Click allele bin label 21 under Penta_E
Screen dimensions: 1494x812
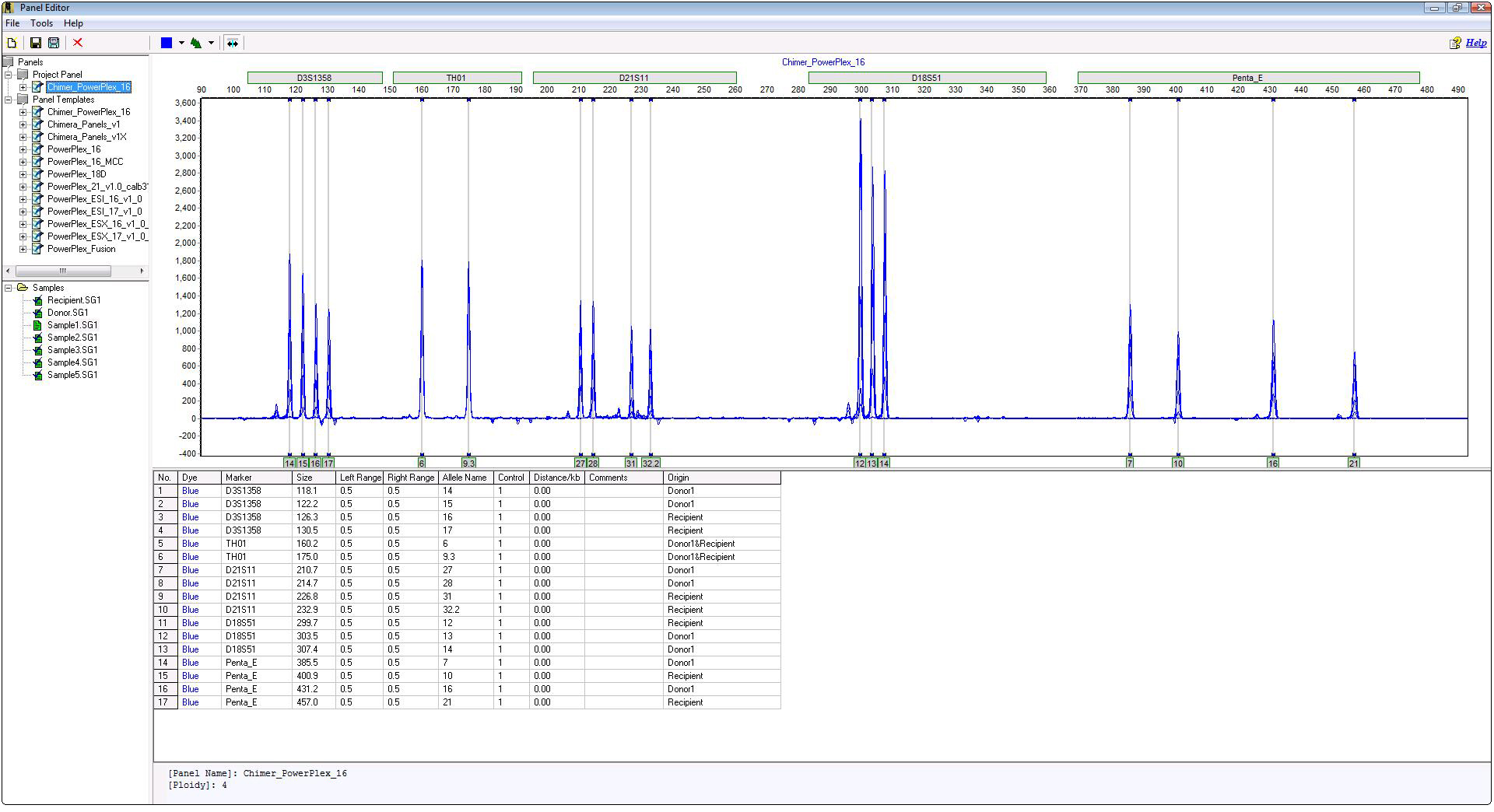coord(1354,463)
